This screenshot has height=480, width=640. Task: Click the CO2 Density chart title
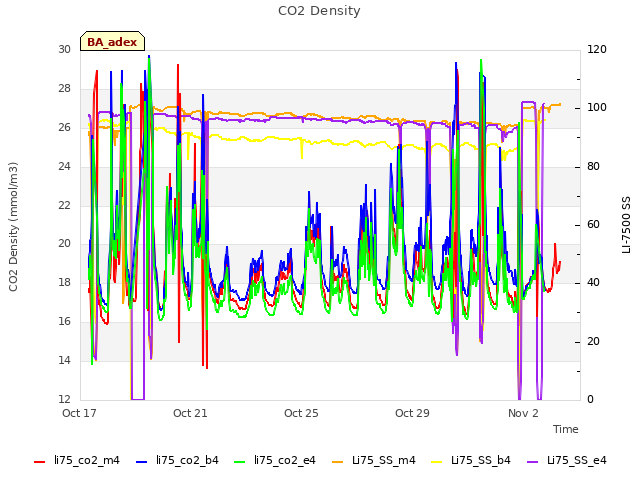click(319, 11)
